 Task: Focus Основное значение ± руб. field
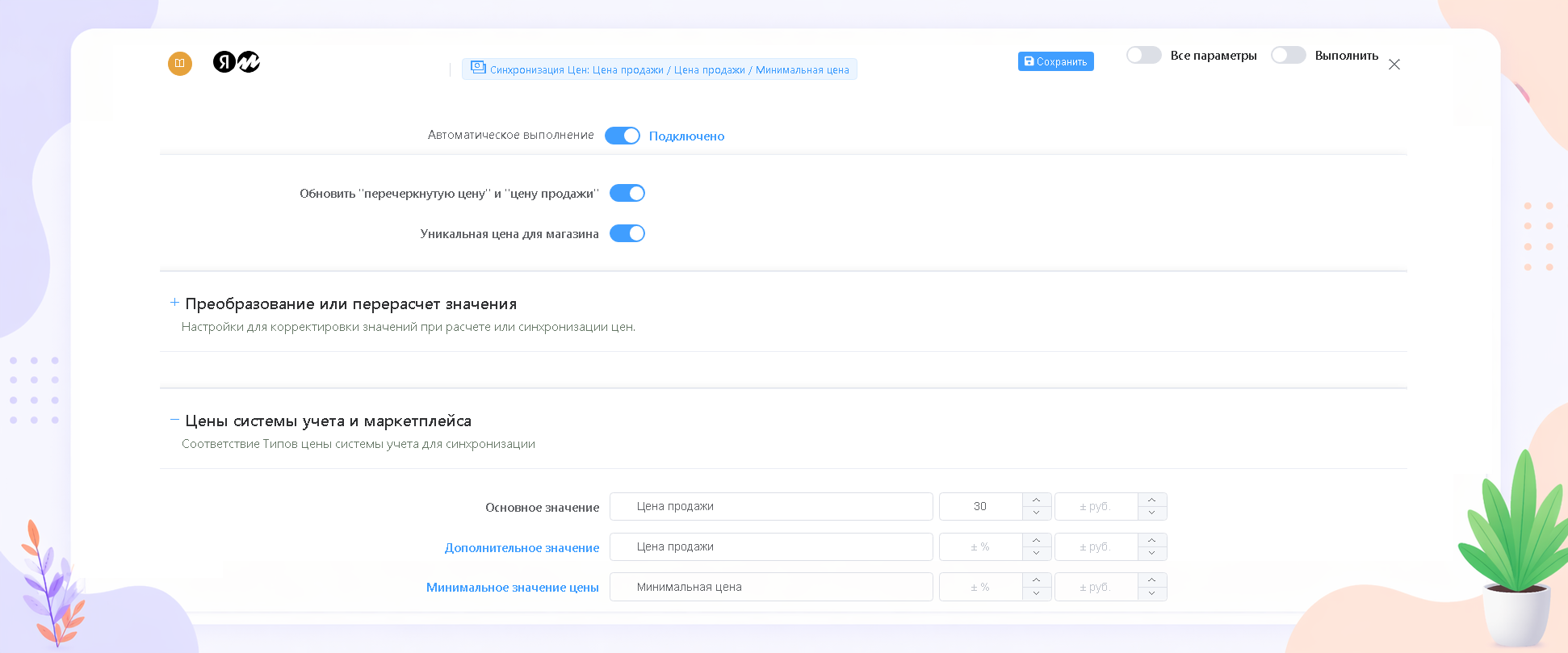point(1096,507)
